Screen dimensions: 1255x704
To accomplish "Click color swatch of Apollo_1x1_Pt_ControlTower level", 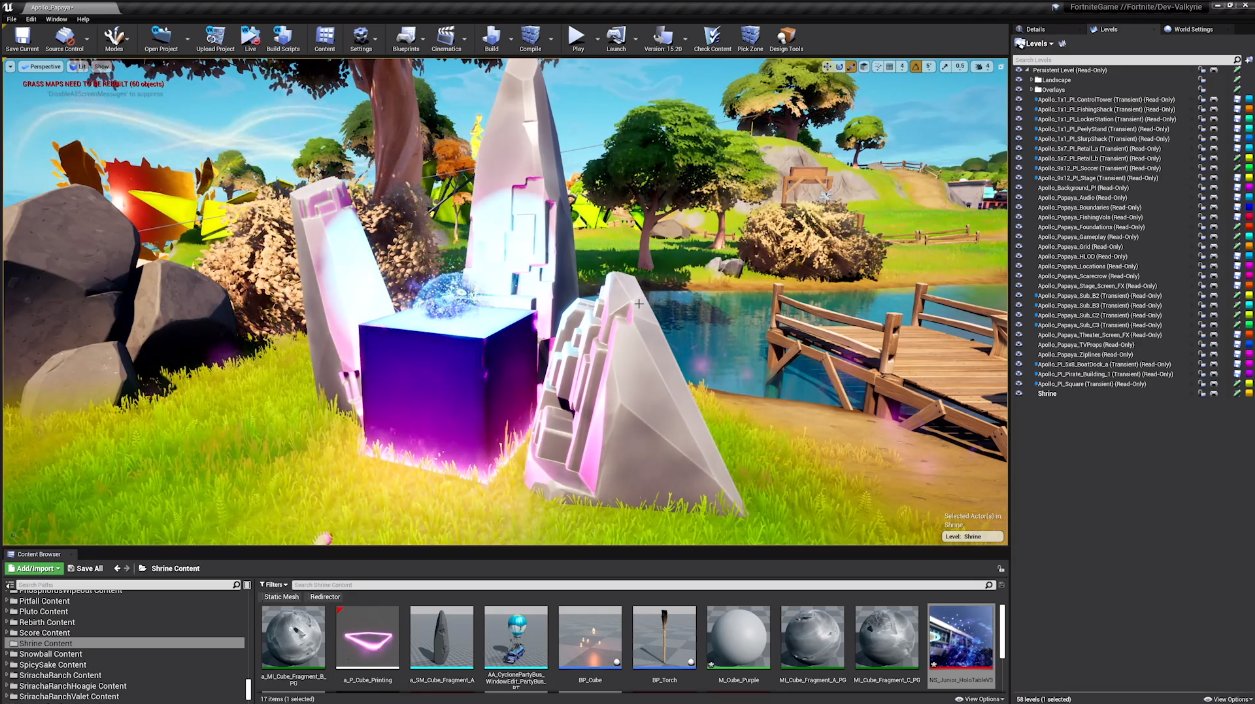I will tap(1249, 100).
